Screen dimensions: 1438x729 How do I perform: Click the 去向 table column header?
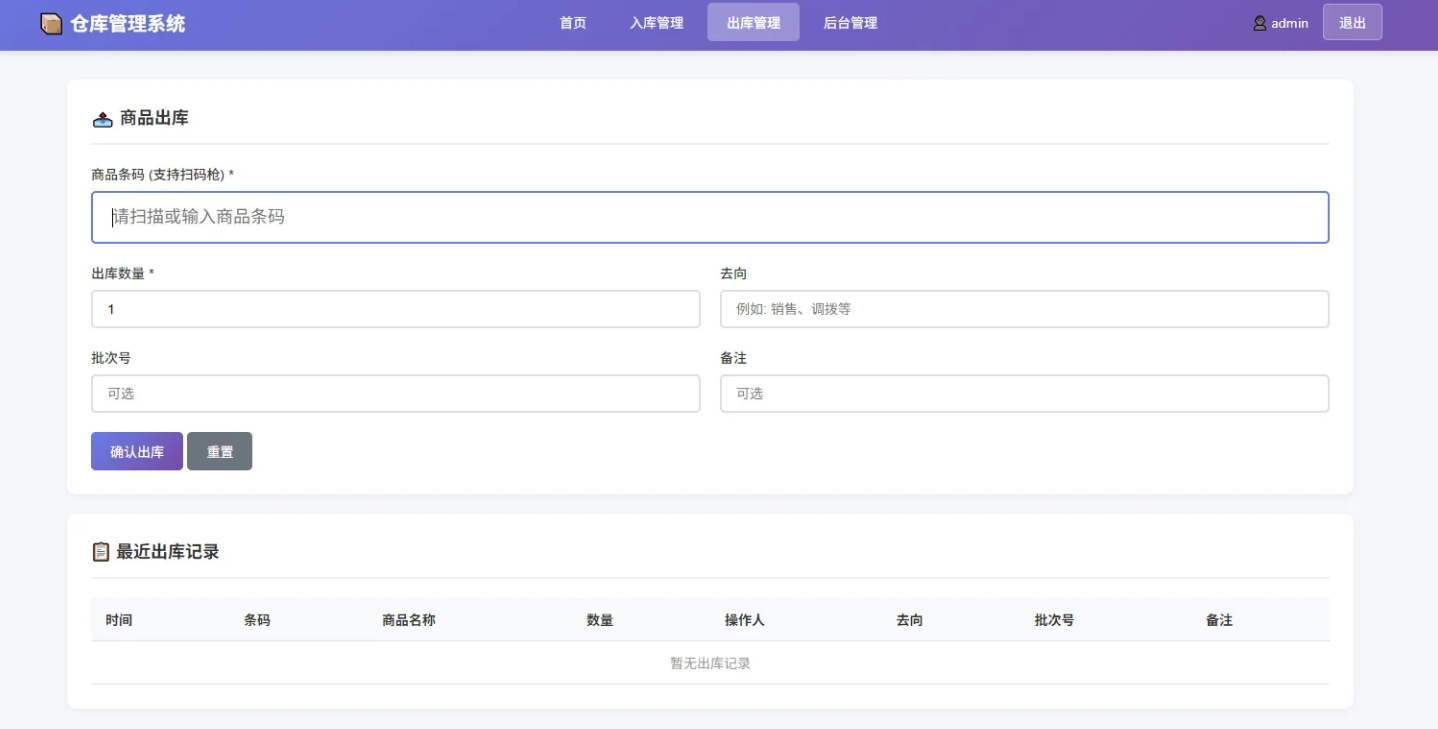[x=910, y=620]
